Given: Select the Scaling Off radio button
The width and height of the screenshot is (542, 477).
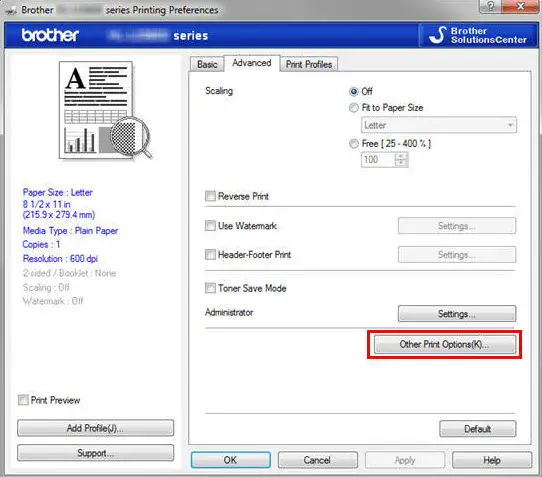Looking at the screenshot, I should 353,92.
